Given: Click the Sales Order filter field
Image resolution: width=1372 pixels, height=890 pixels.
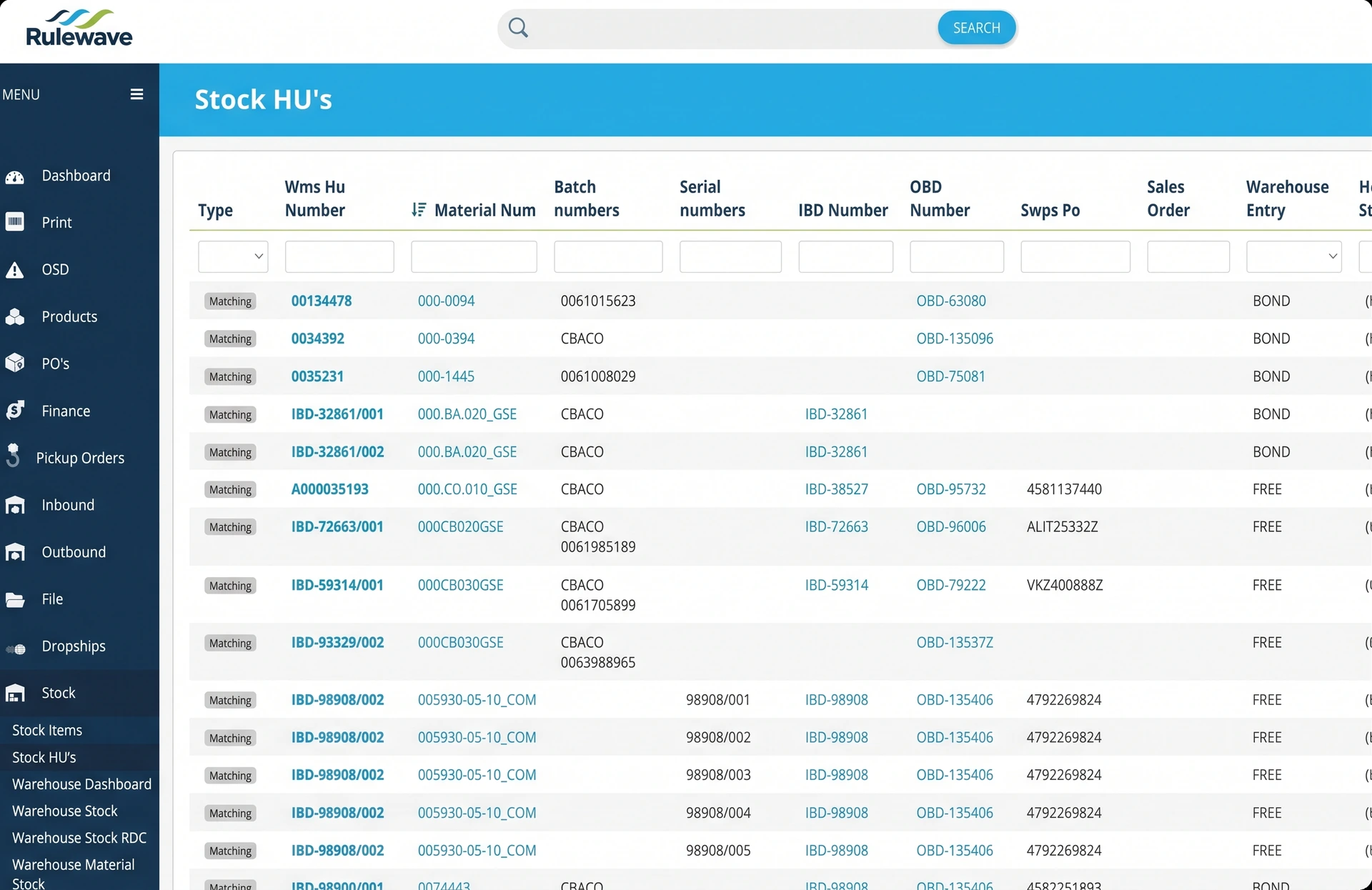Looking at the screenshot, I should [x=1188, y=256].
